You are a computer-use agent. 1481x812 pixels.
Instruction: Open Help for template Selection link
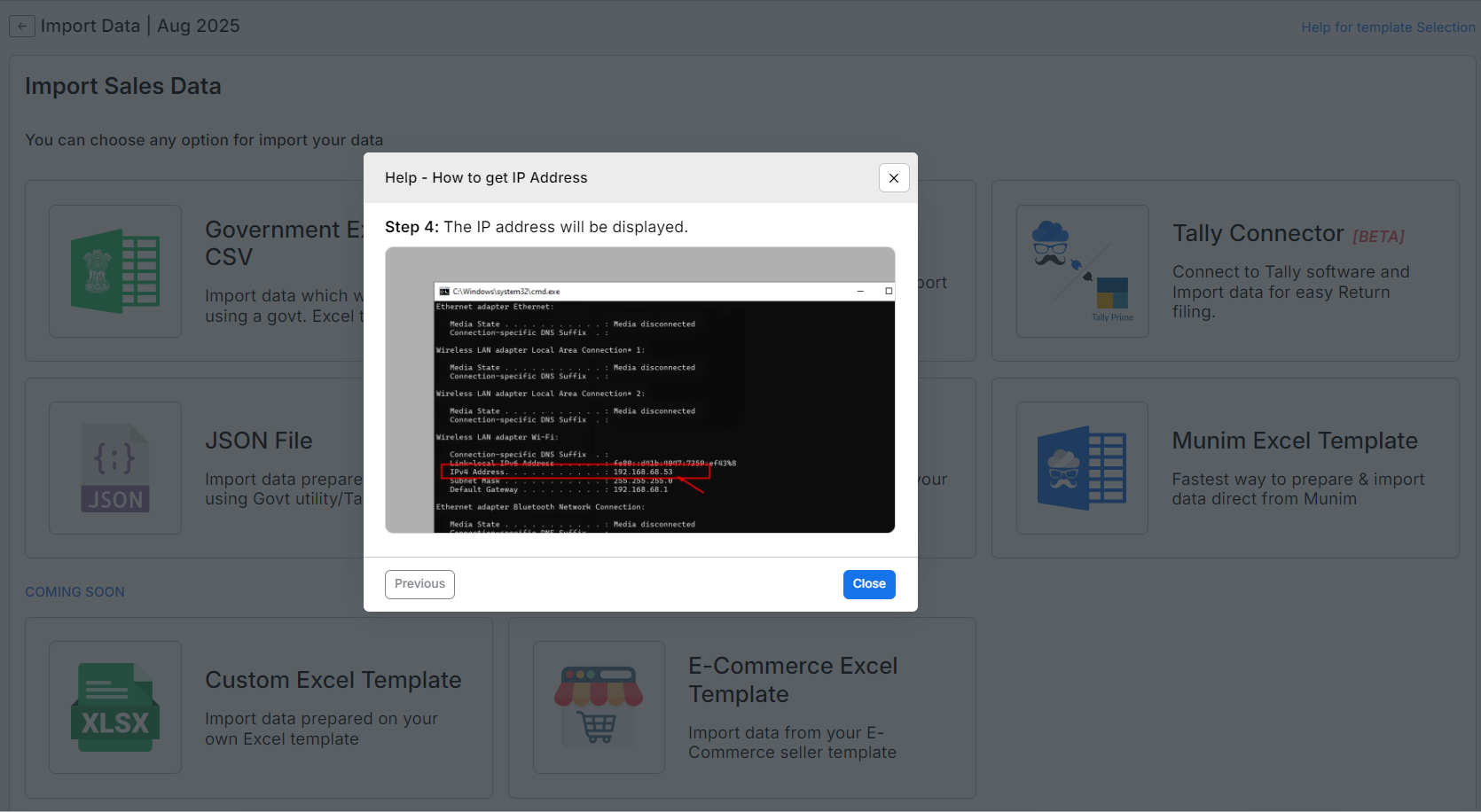(1387, 27)
